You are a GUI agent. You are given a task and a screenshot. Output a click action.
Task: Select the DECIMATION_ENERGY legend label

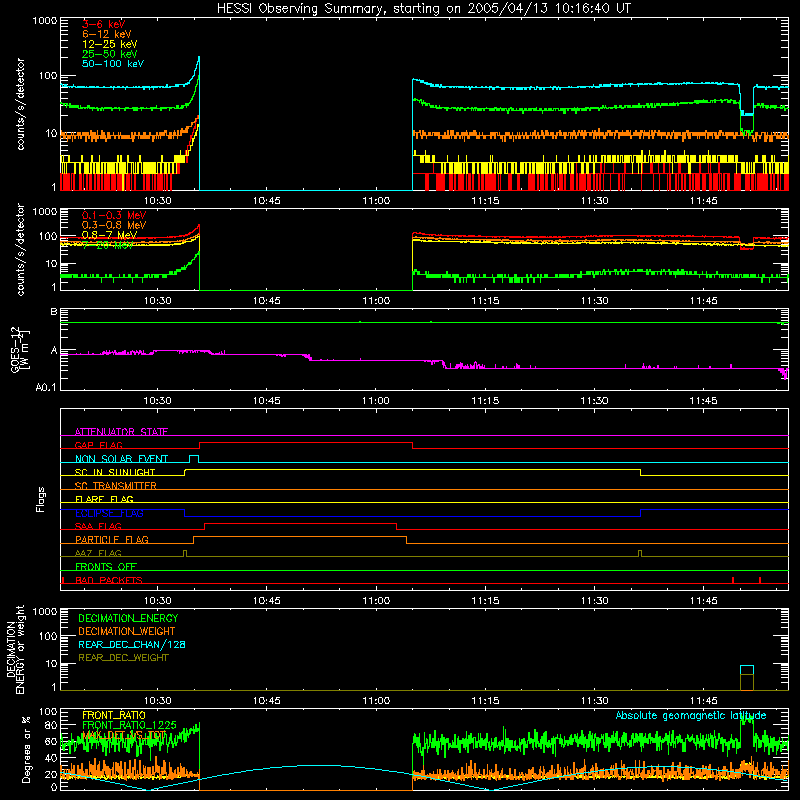point(128,618)
